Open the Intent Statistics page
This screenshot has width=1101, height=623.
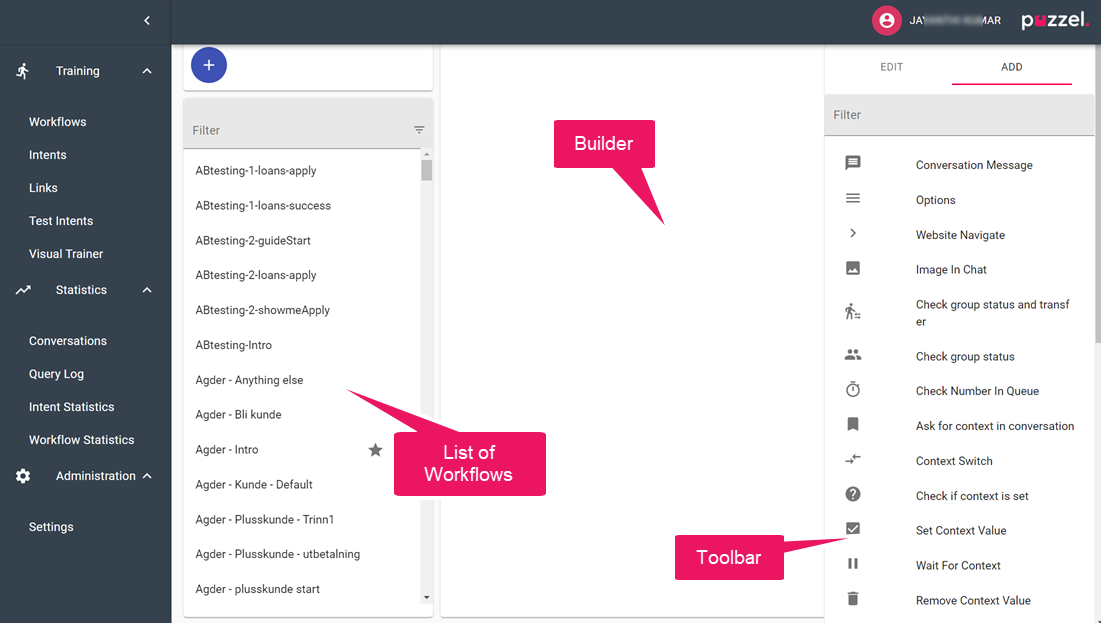point(71,407)
